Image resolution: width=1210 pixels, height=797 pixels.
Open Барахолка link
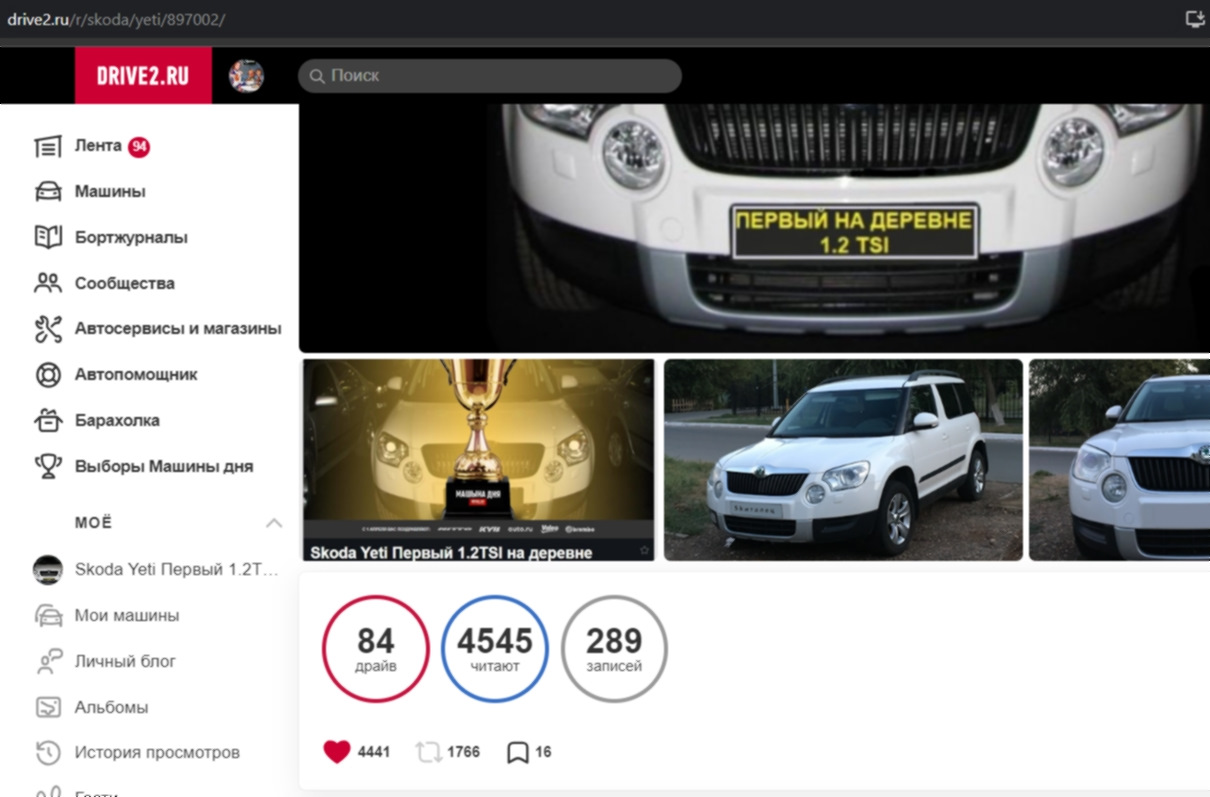(x=117, y=421)
